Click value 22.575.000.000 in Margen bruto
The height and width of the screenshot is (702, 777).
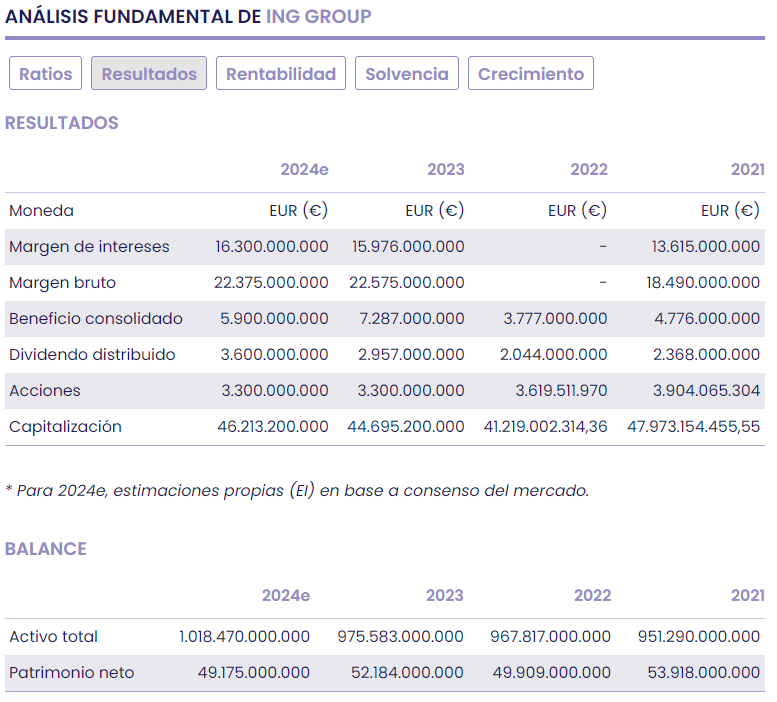pyautogui.click(x=407, y=282)
